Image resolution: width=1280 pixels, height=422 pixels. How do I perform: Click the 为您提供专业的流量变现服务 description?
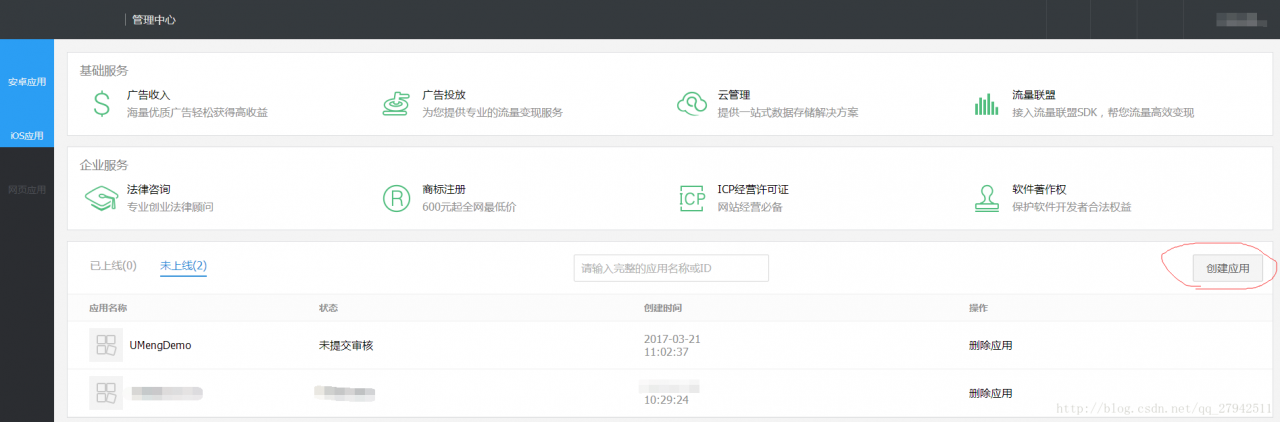tap(492, 112)
